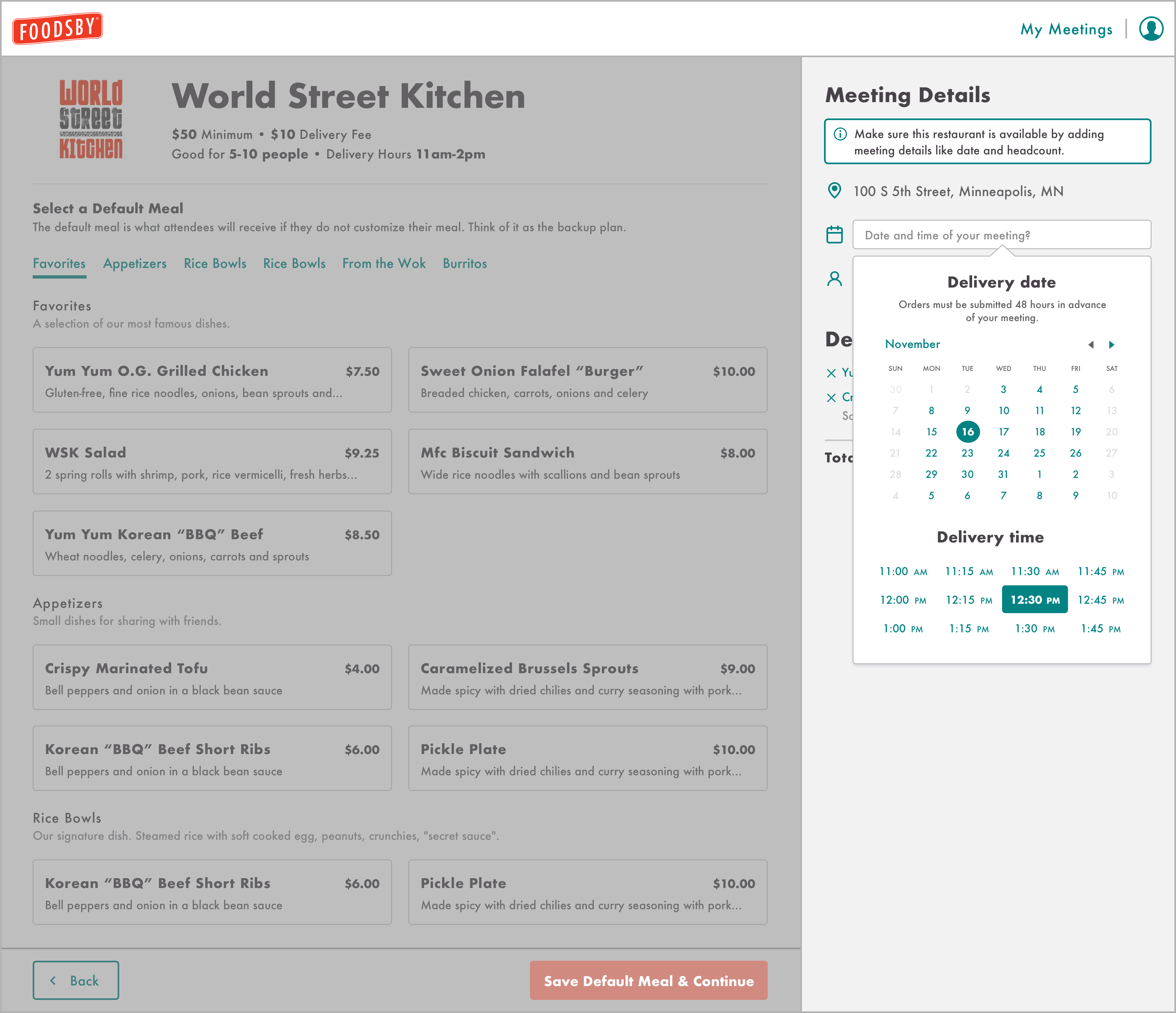Pick the 1:15 PM delivery time
Image resolution: width=1176 pixels, height=1013 pixels.
[969, 628]
